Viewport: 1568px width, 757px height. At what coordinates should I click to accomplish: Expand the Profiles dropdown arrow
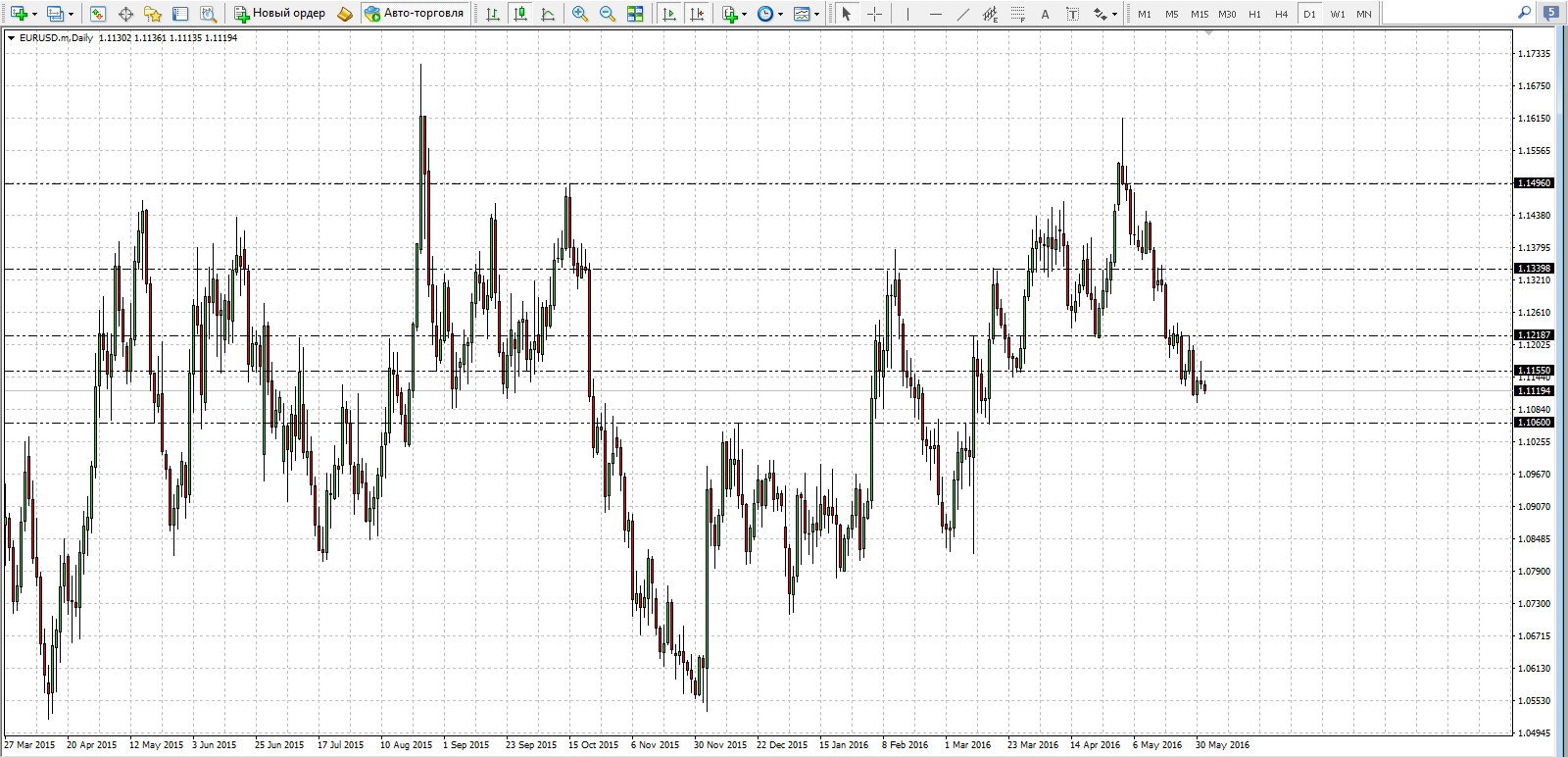click(x=71, y=14)
